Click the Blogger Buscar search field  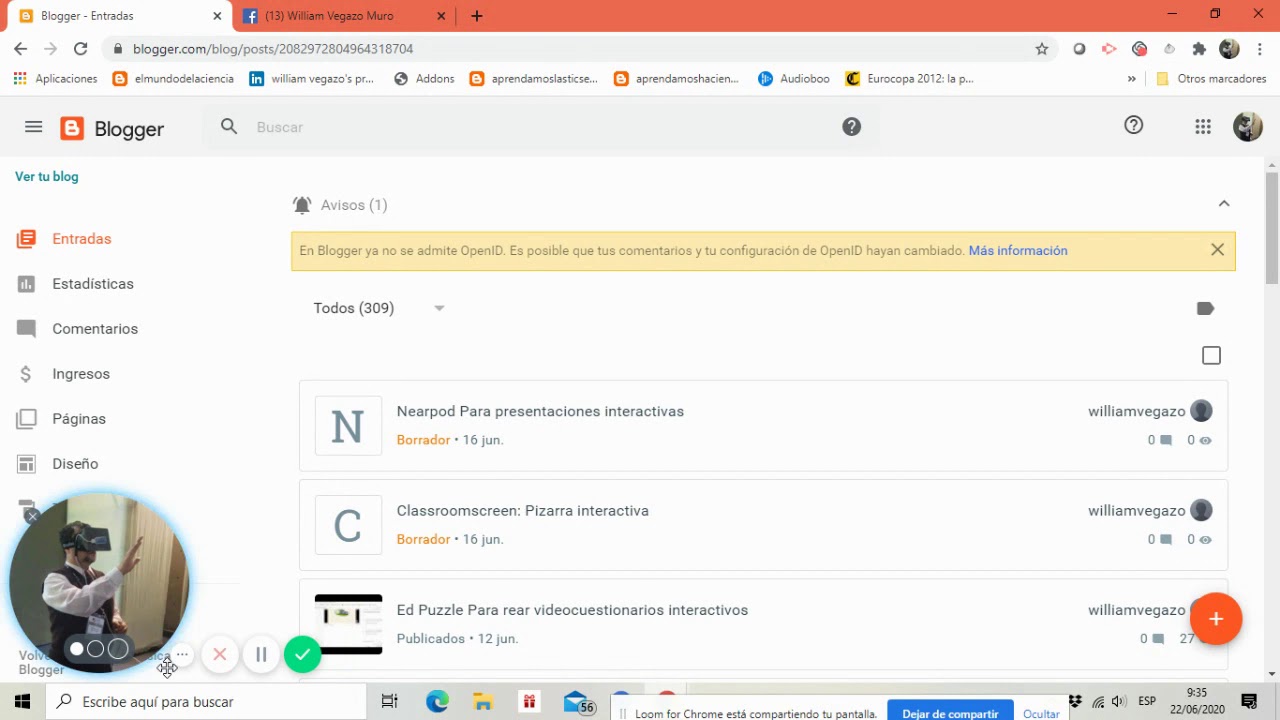click(x=540, y=127)
